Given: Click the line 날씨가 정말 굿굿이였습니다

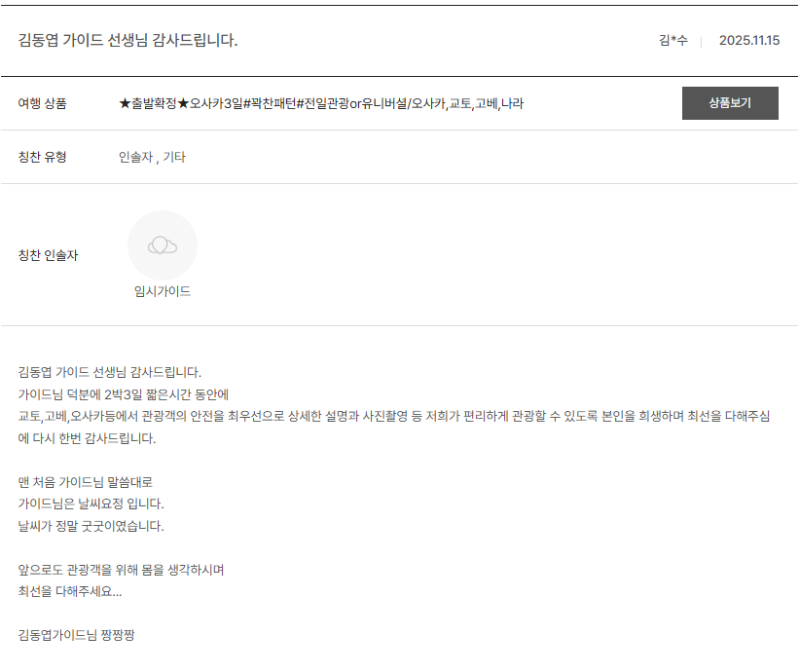Looking at the screenshot, I should [91, 525].
